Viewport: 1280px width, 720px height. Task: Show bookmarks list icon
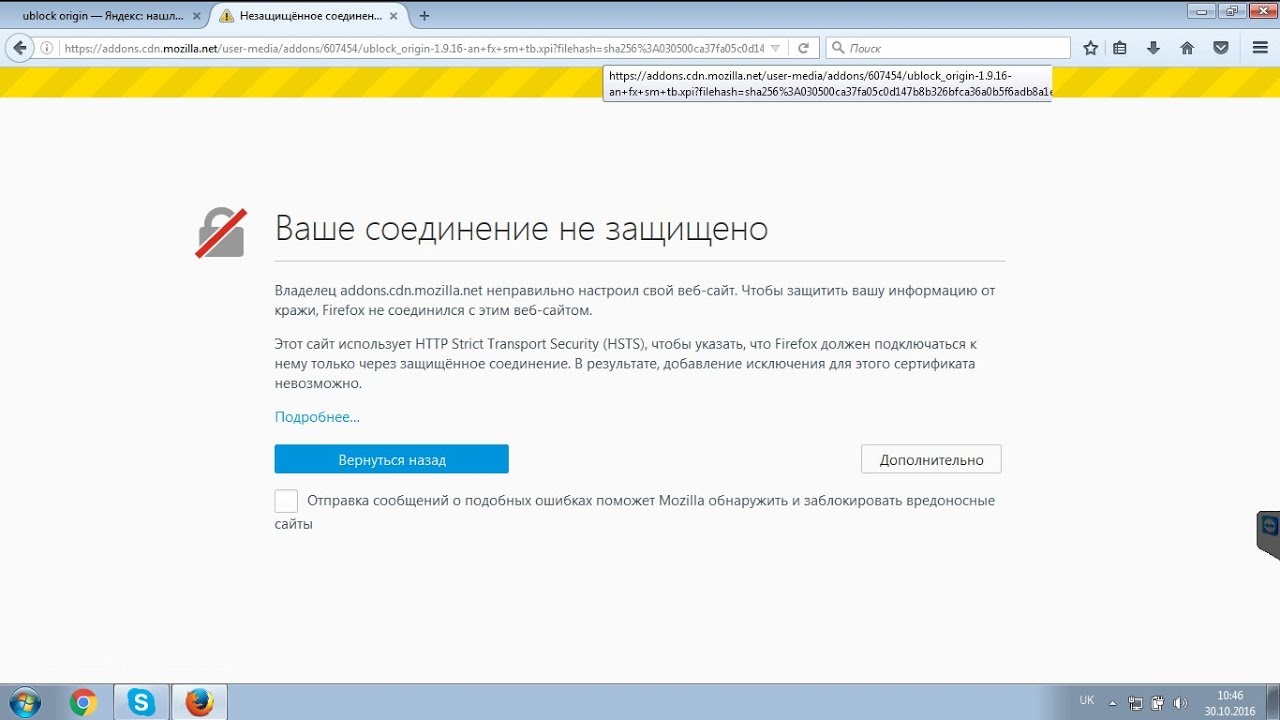1120,48
